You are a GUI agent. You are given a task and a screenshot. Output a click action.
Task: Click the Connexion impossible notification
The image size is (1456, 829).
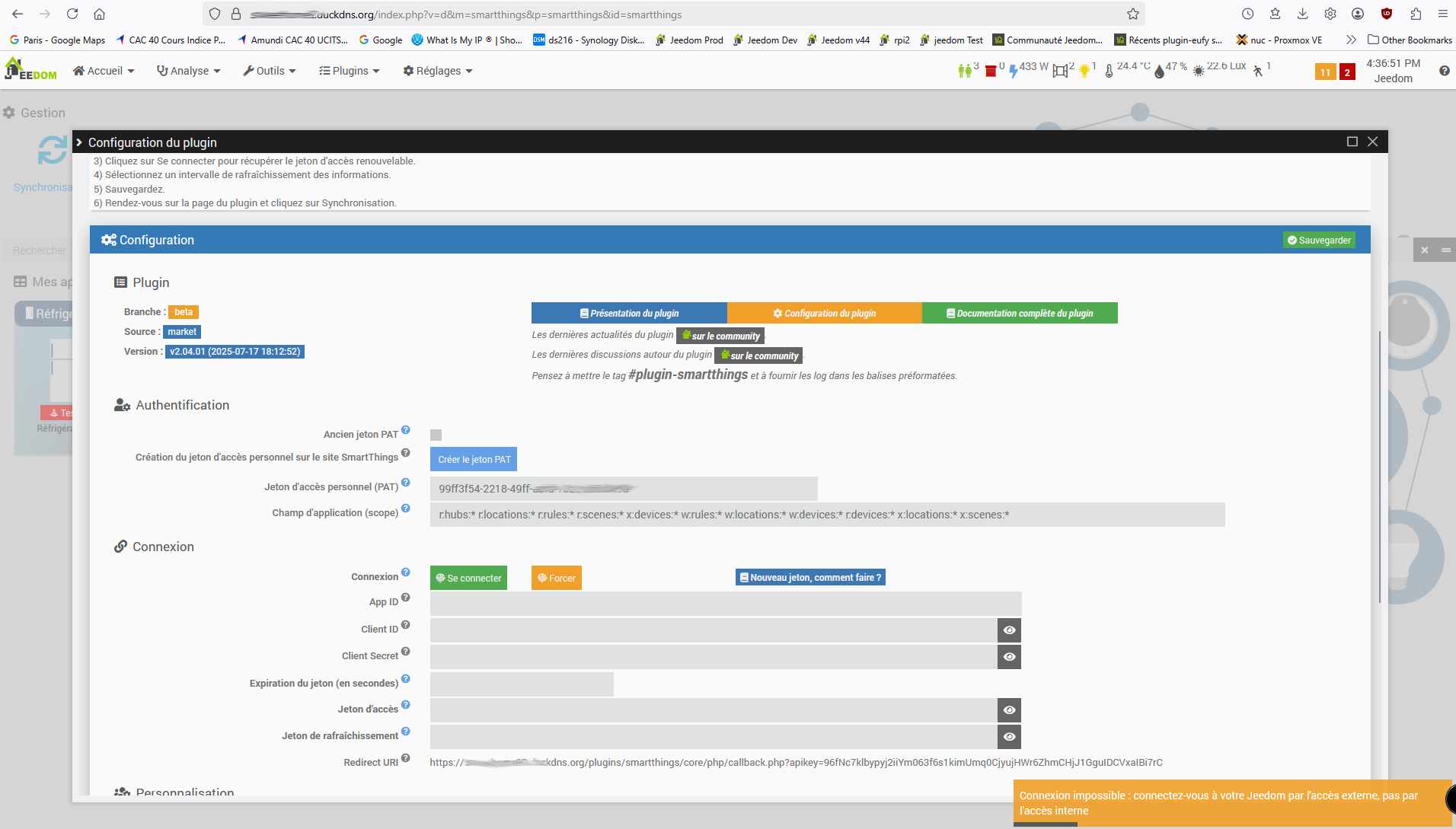1234,803
